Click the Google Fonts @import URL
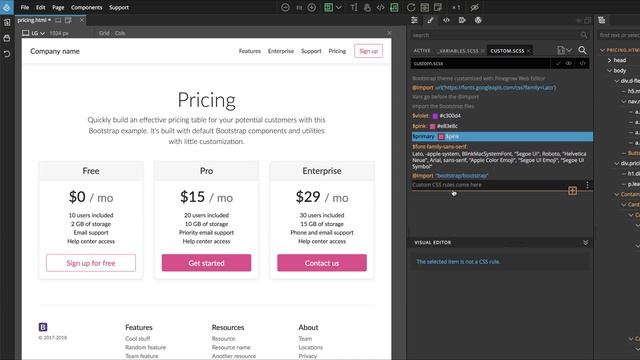 click(x=495, y=87)
